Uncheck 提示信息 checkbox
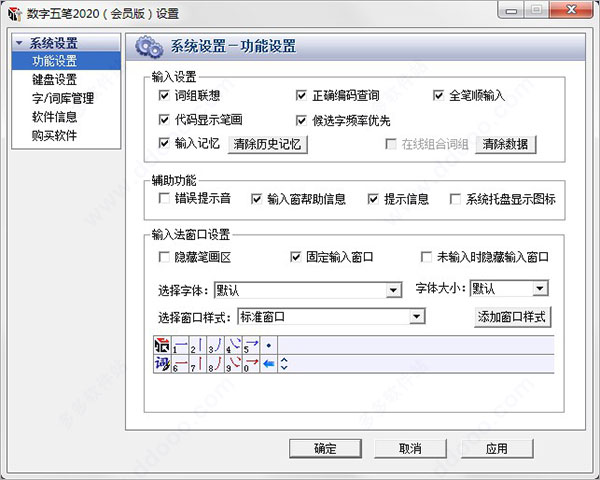 pos(373,199)
